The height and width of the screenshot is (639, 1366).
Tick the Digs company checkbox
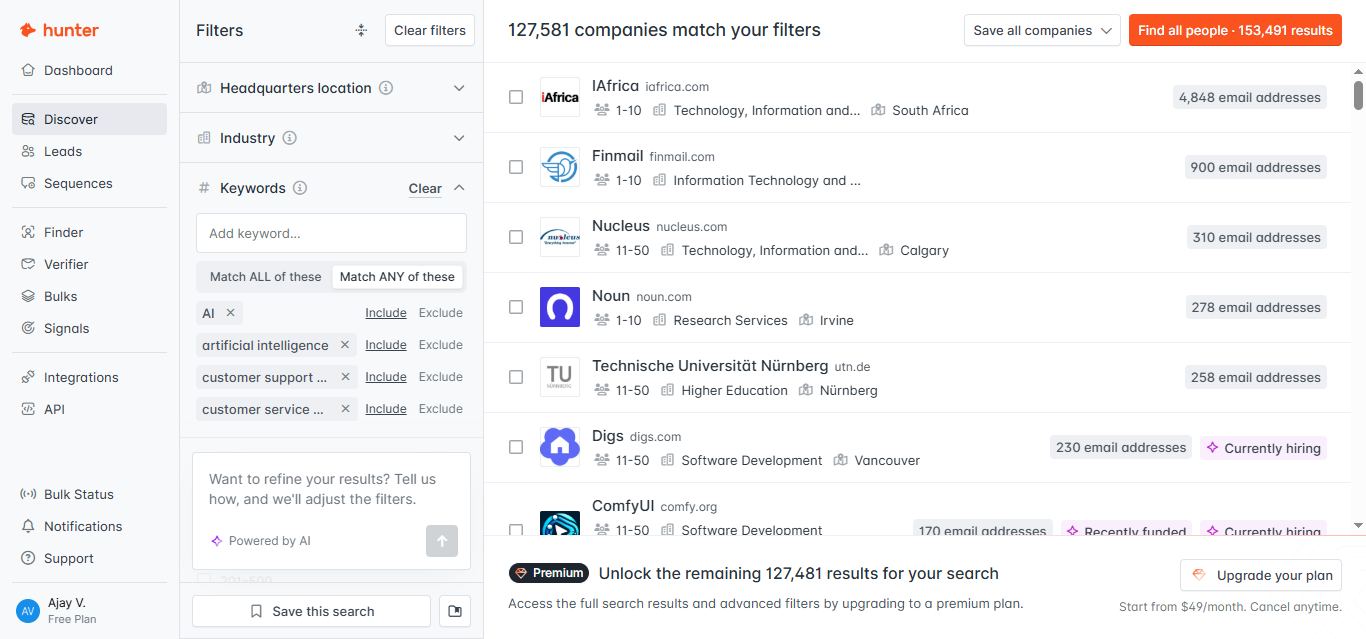[x=516, y=447]
